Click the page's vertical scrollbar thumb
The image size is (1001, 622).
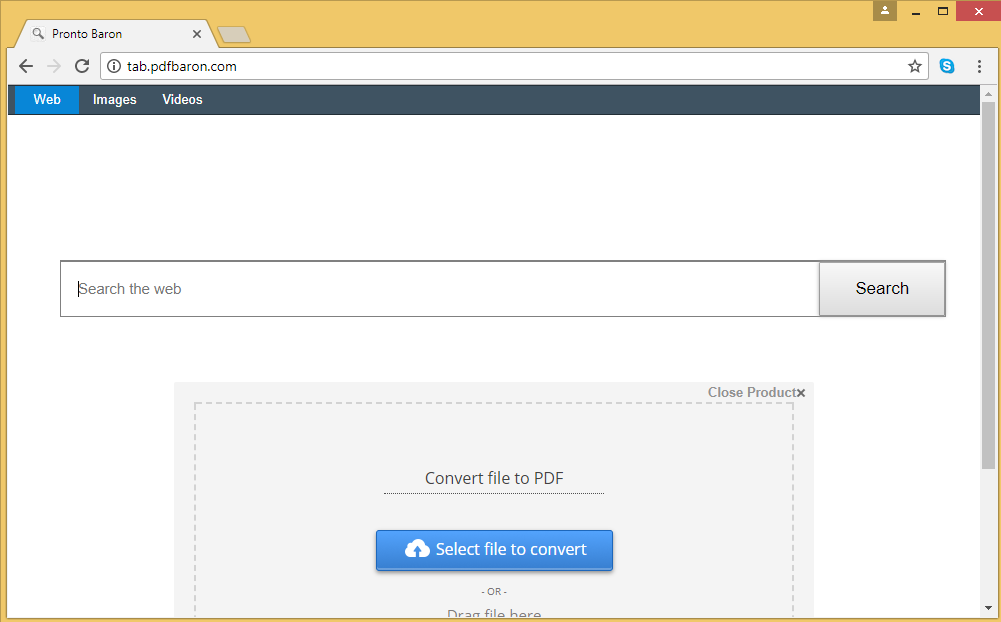pyautogui.click(x=988, y=285)
